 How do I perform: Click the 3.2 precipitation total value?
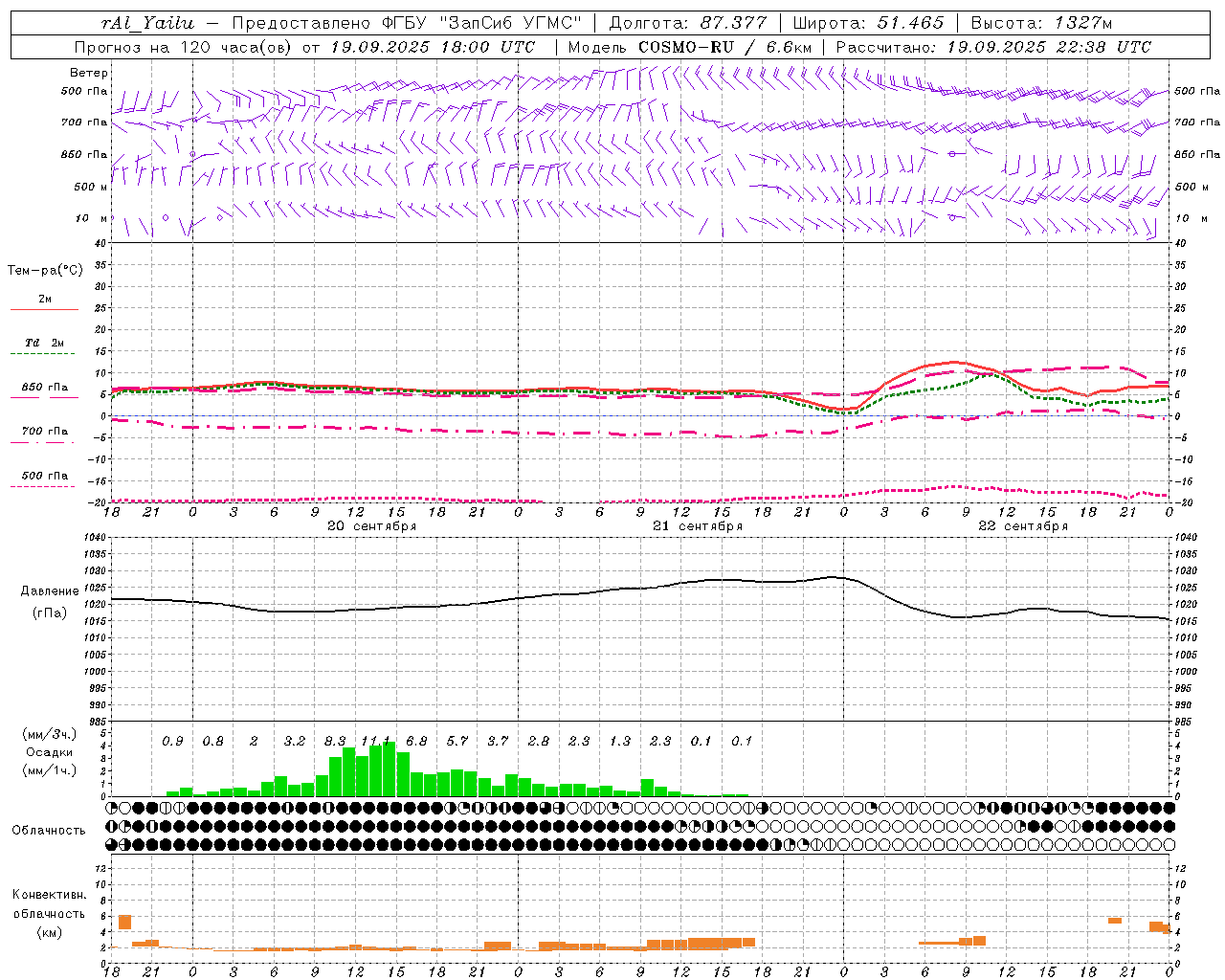click(295, 742)
